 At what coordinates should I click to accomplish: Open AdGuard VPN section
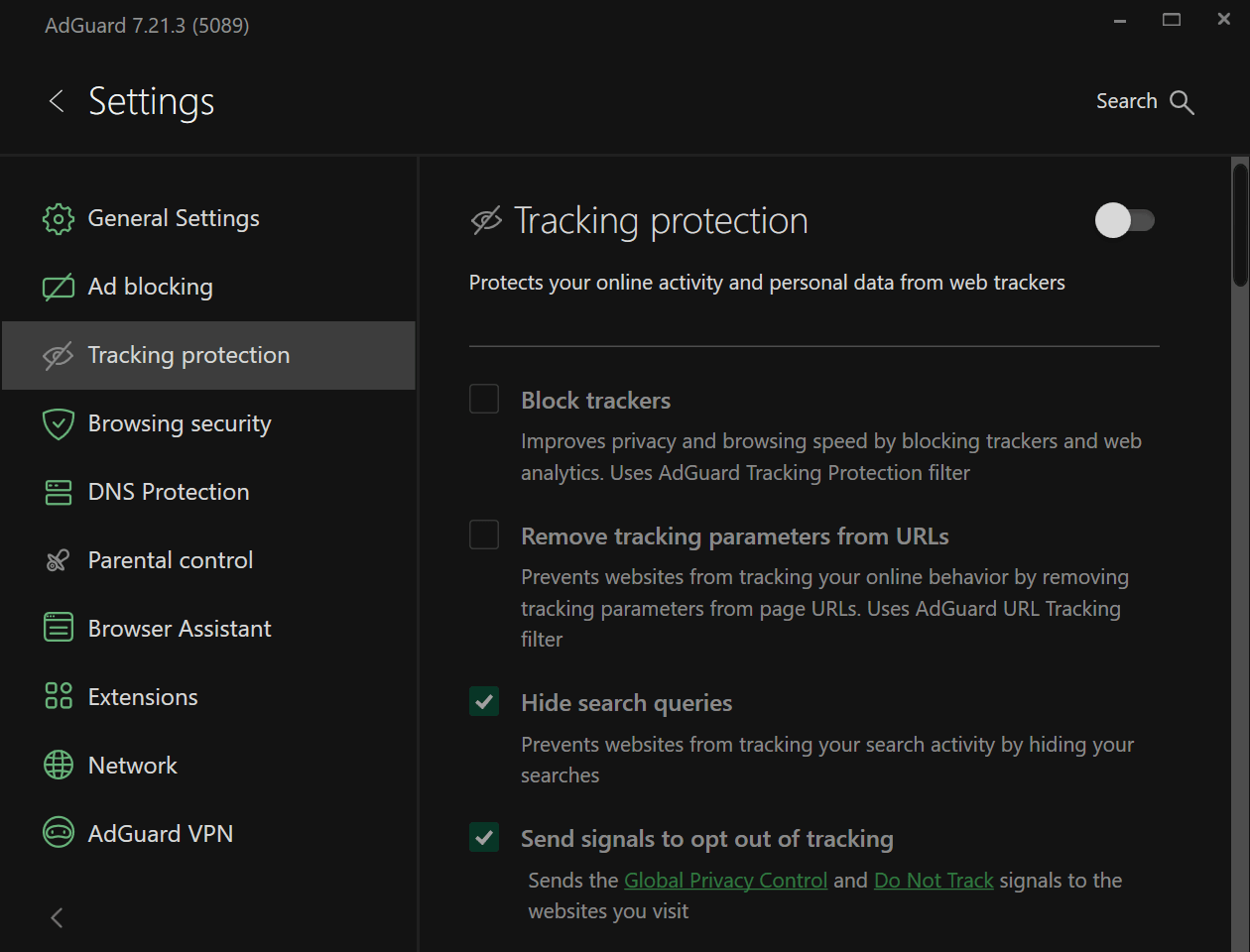(x=208, y=835)
